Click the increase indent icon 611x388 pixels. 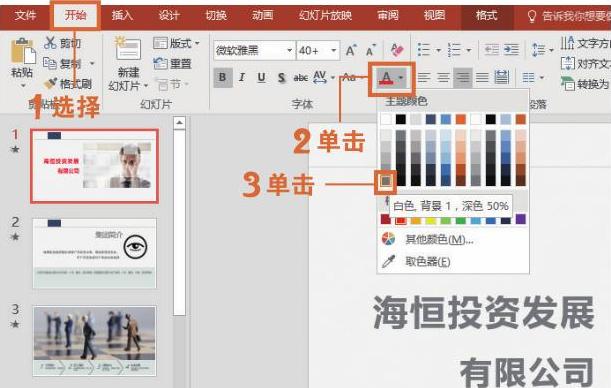(512, 50)
